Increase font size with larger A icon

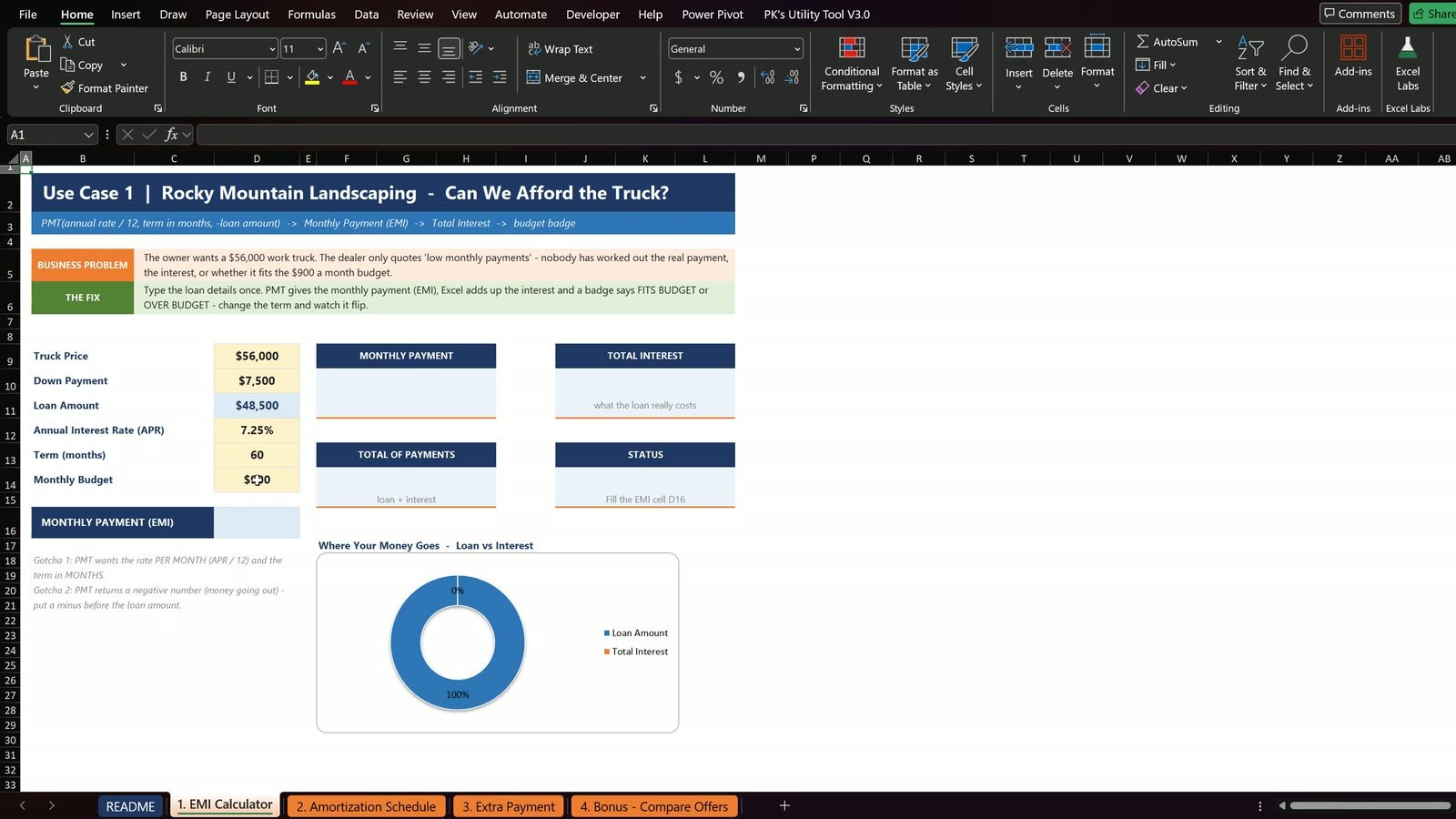pyautogui.click(x=339, y=48)
